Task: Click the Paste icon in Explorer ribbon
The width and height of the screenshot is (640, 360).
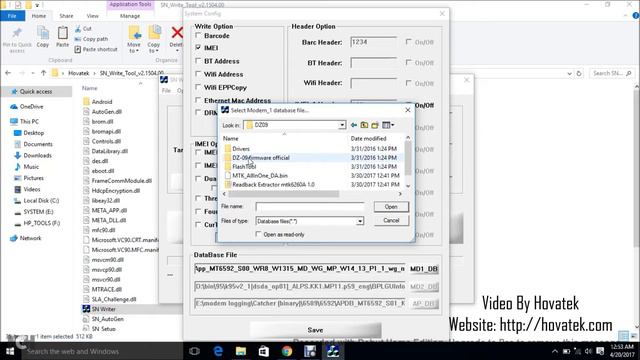Action: click(62, 37)
